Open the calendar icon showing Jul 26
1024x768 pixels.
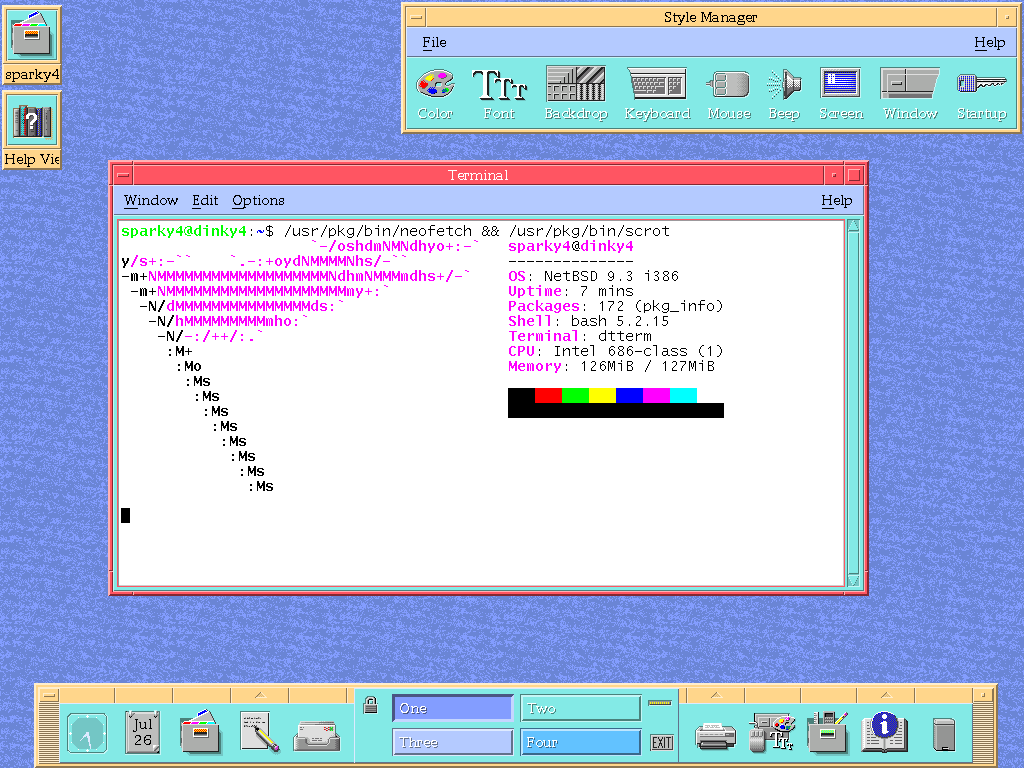pos(143,732)
